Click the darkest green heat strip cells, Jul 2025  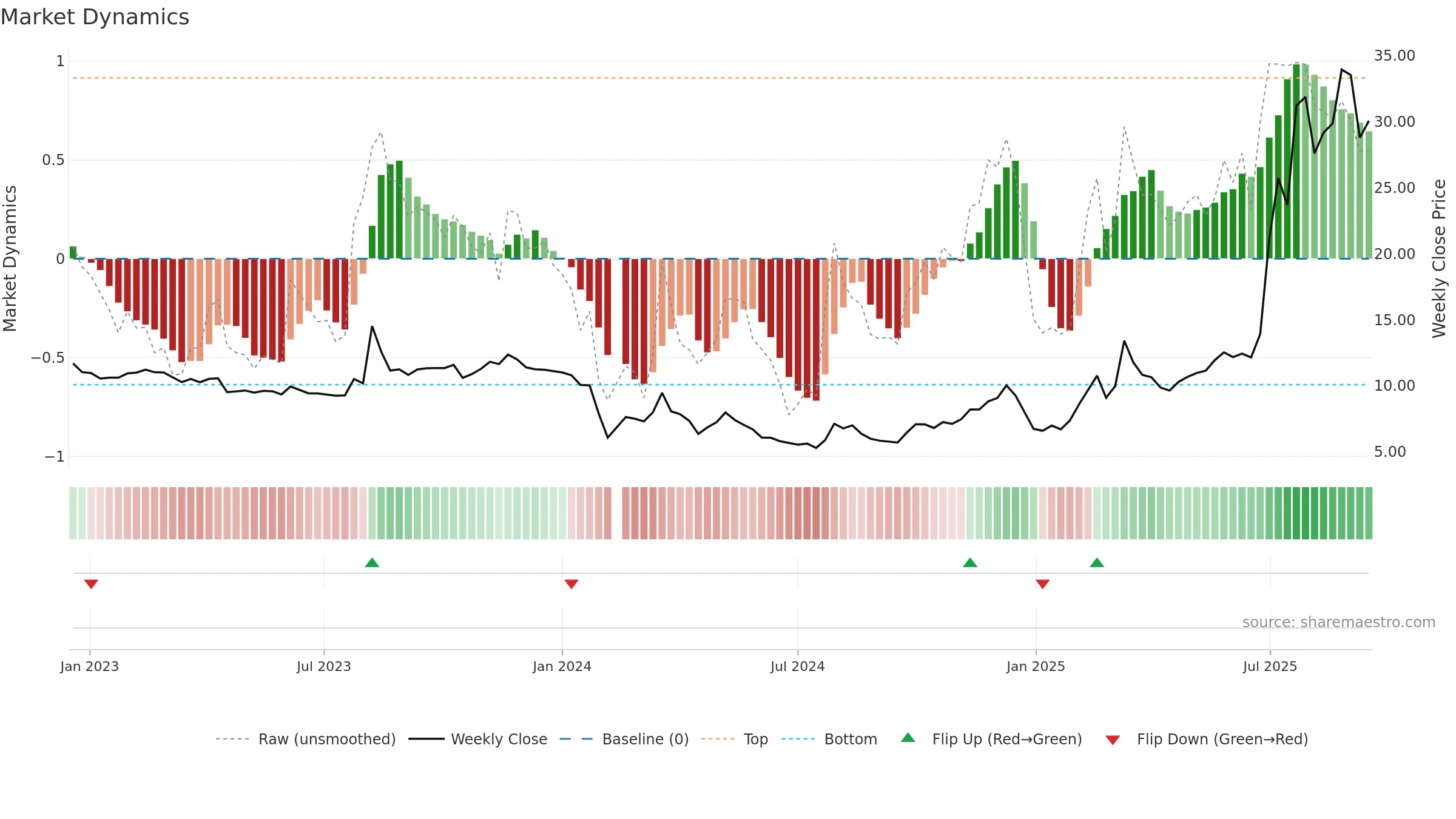(1296, 513)
